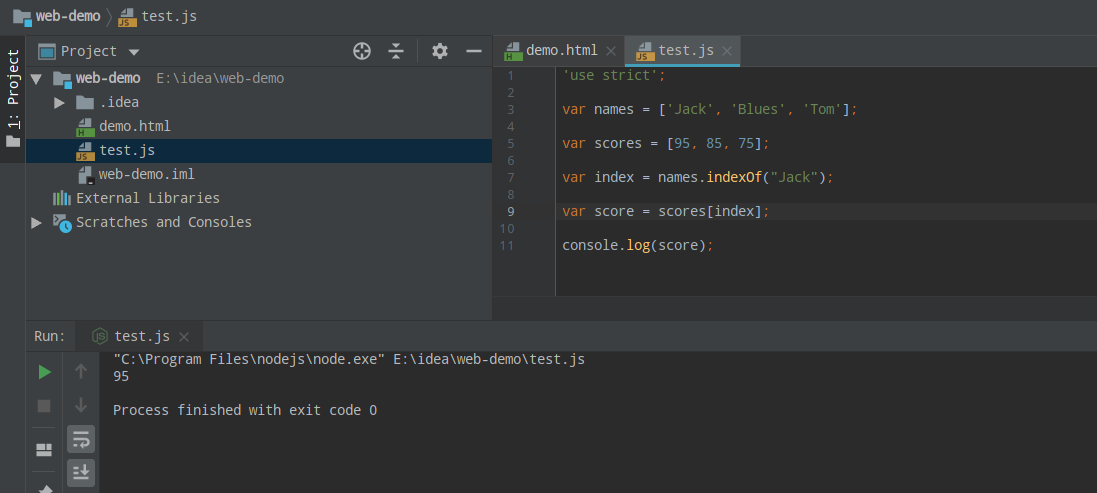Rerun test.js with green play button
Viewport: 1097px width, 493px height.
point(44,372)
